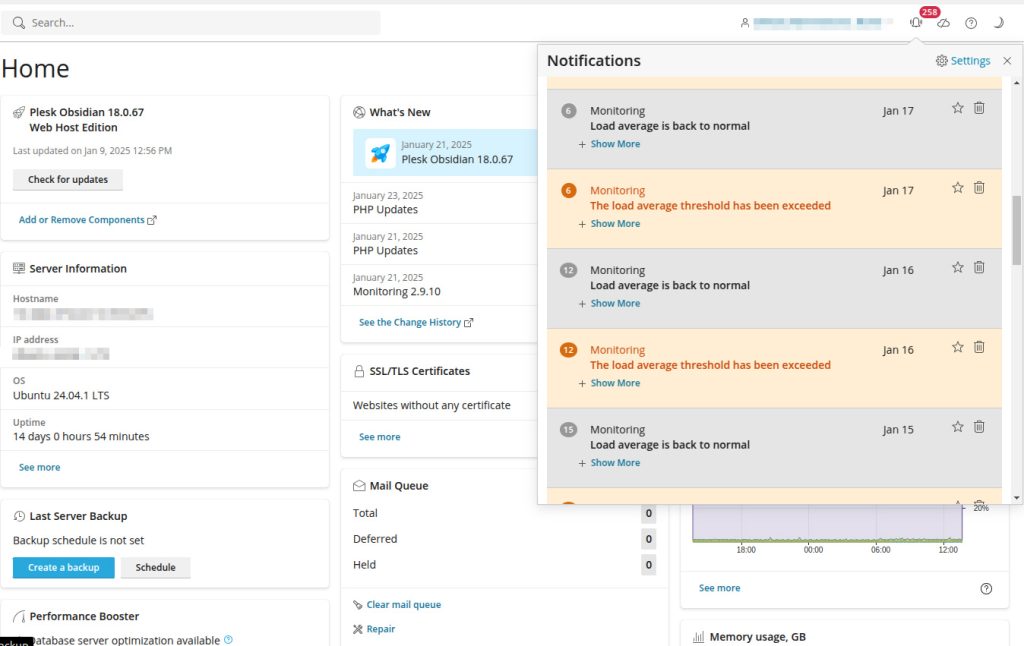Open See the Change History link
This screenshot has height=646, width=1024.
416,323
